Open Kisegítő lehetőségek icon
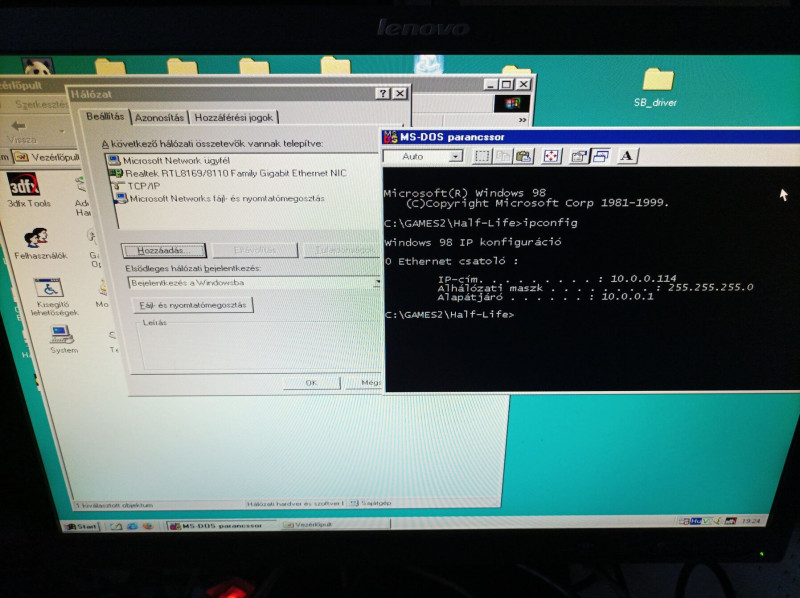The width and height of the screenshot is (800, 598). (x=51, y=297)
